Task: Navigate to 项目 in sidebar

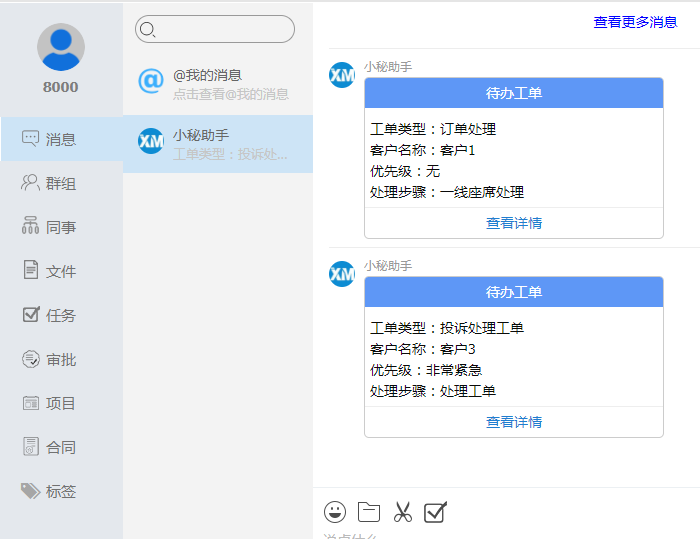Action: (60, 403)
